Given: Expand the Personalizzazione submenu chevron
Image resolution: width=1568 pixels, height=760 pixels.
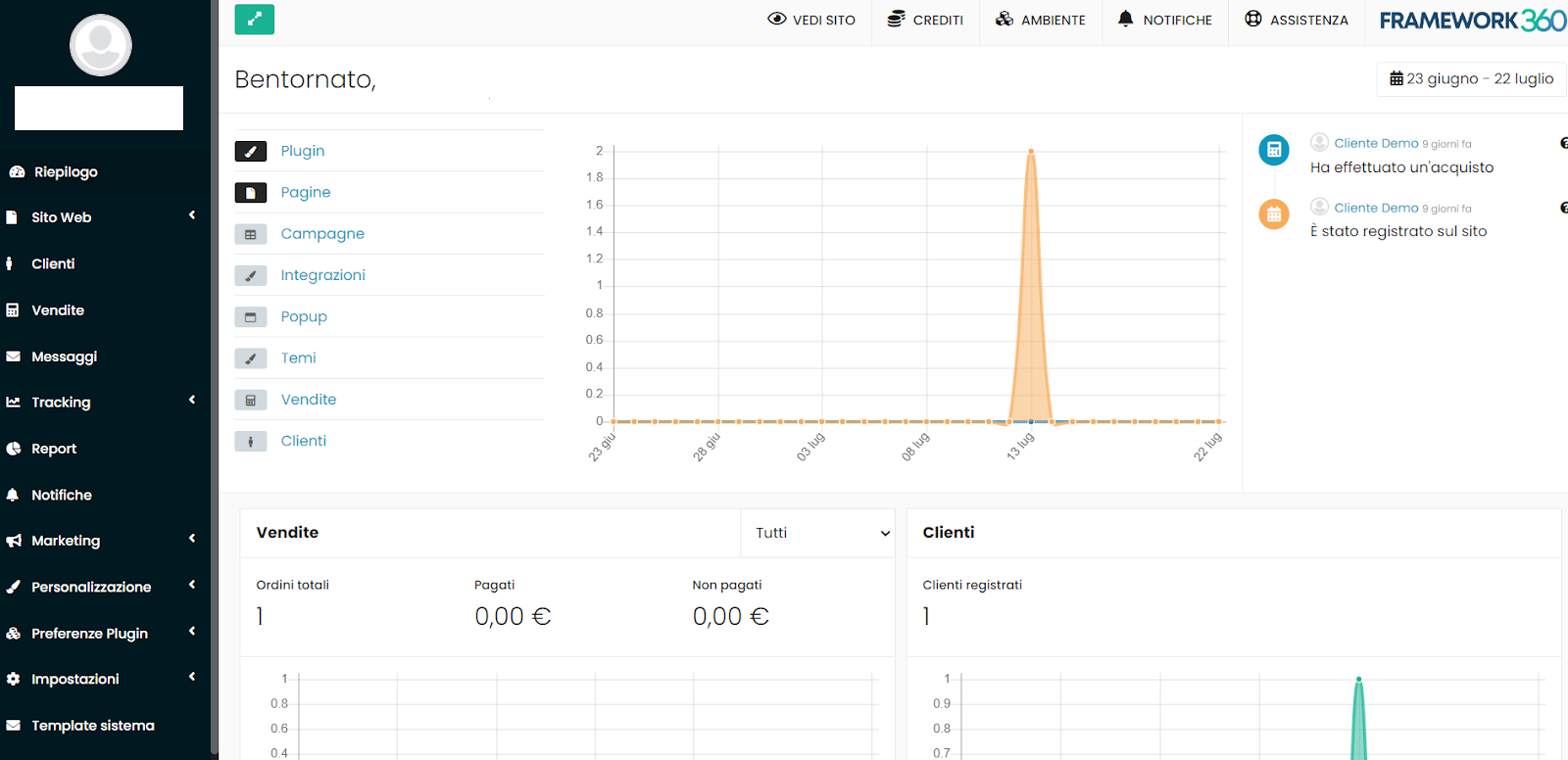Looking at the screenshot, I should click(x=192, y=585).
